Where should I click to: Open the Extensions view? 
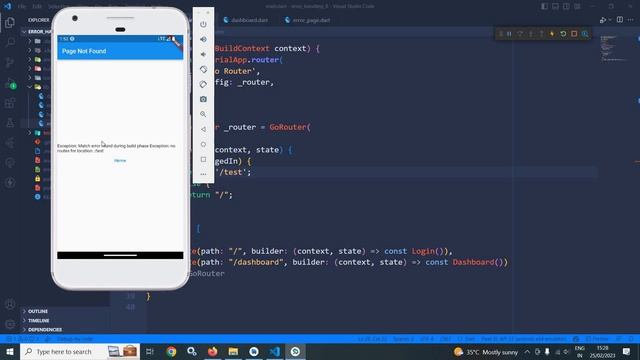pos(10,102)
